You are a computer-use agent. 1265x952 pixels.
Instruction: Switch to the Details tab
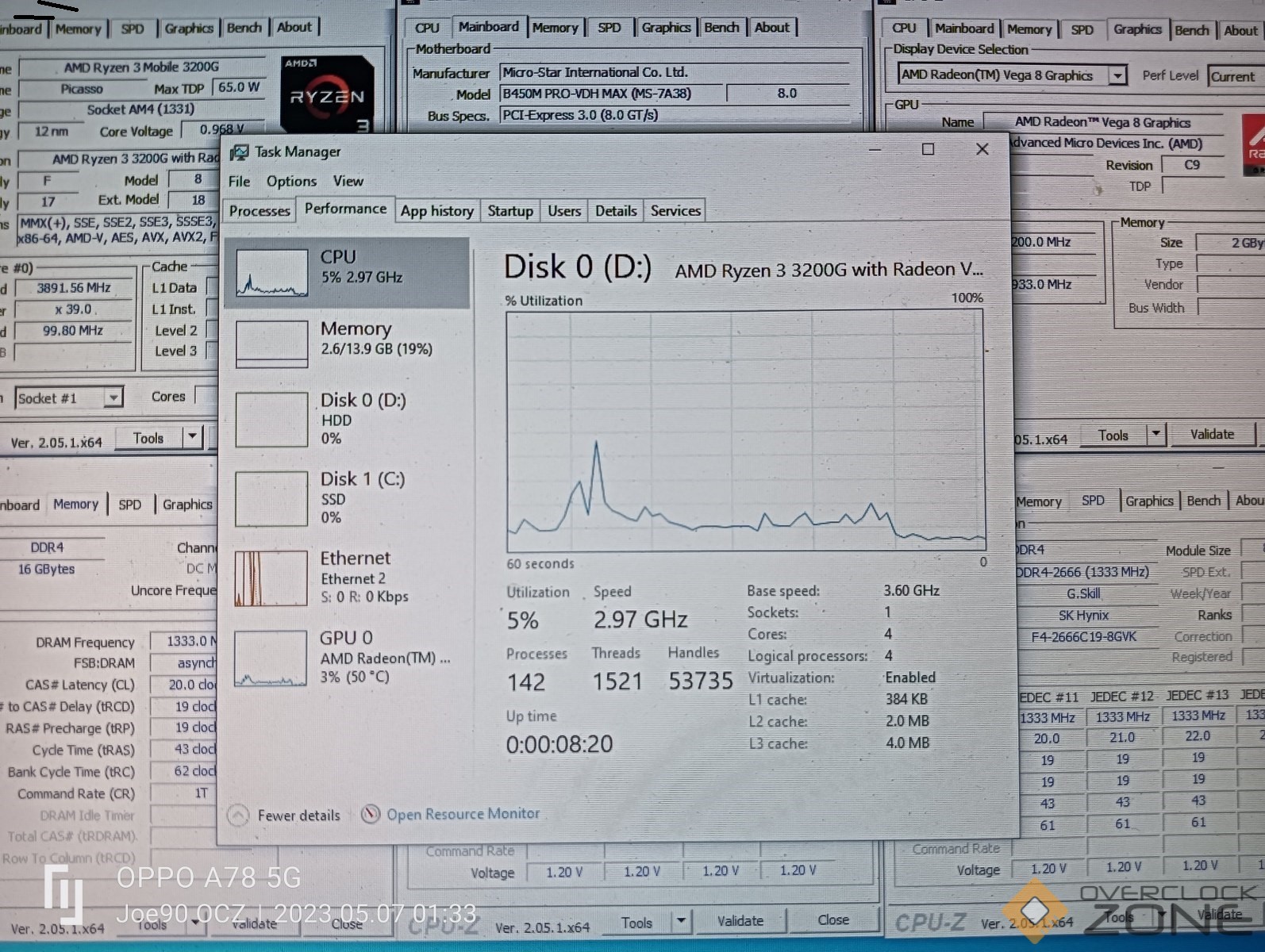point(616,211)
